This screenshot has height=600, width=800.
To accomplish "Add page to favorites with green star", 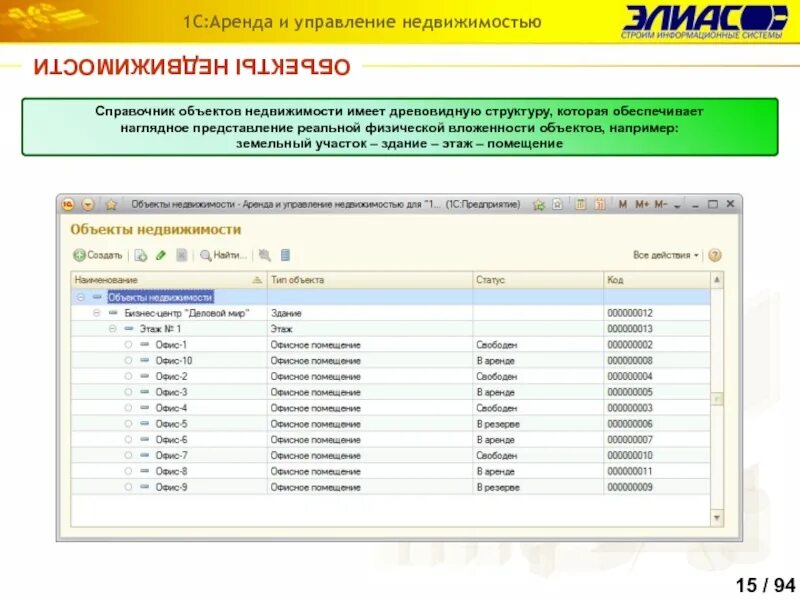I will (x=538, y=205).
